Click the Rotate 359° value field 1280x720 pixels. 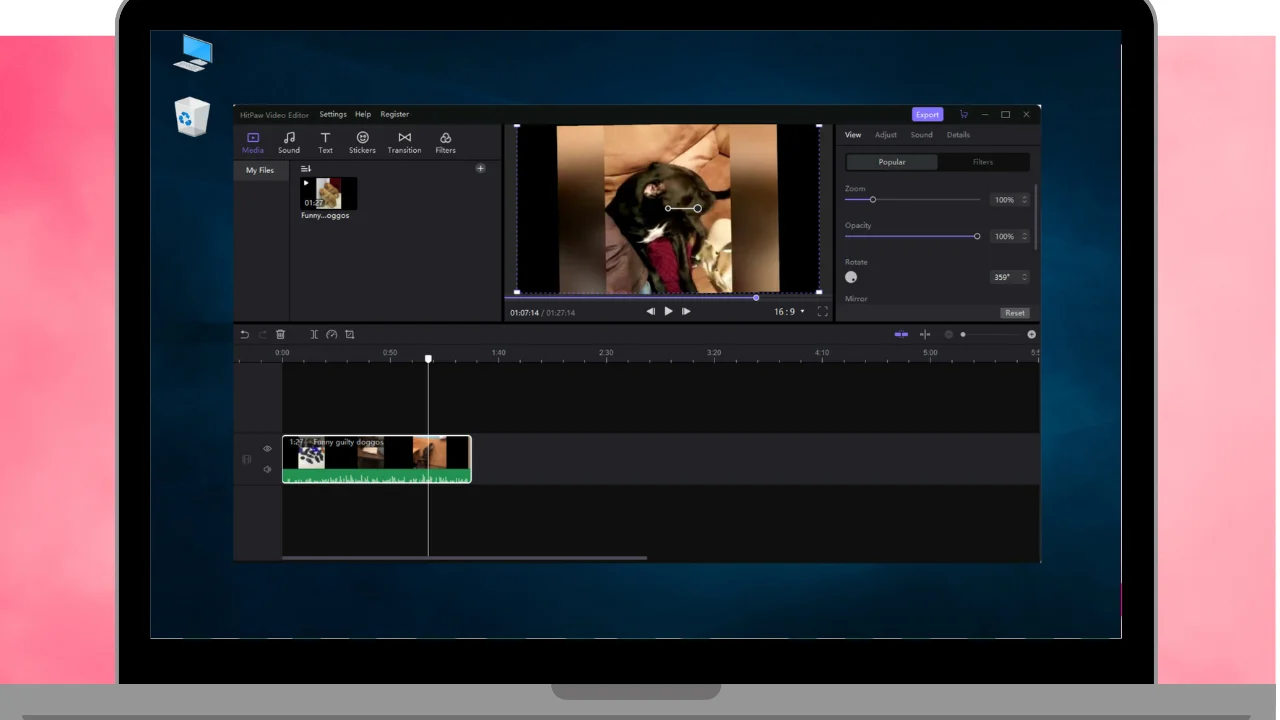tap(1002, 277)
